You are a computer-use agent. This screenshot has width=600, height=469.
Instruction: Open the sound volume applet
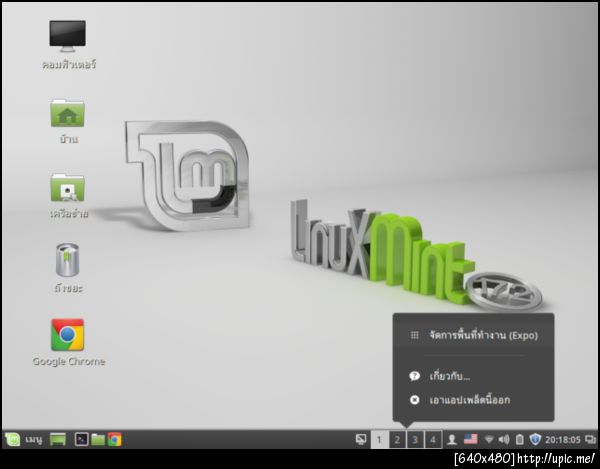pyautogui.click(x=504, y=440)
